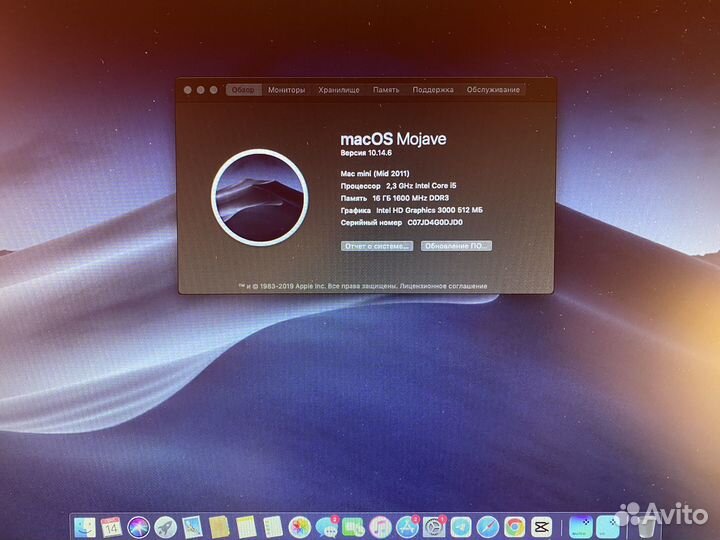Open the yellow Notes app
This screenshot has width=720, height=540.
[246, 527]
